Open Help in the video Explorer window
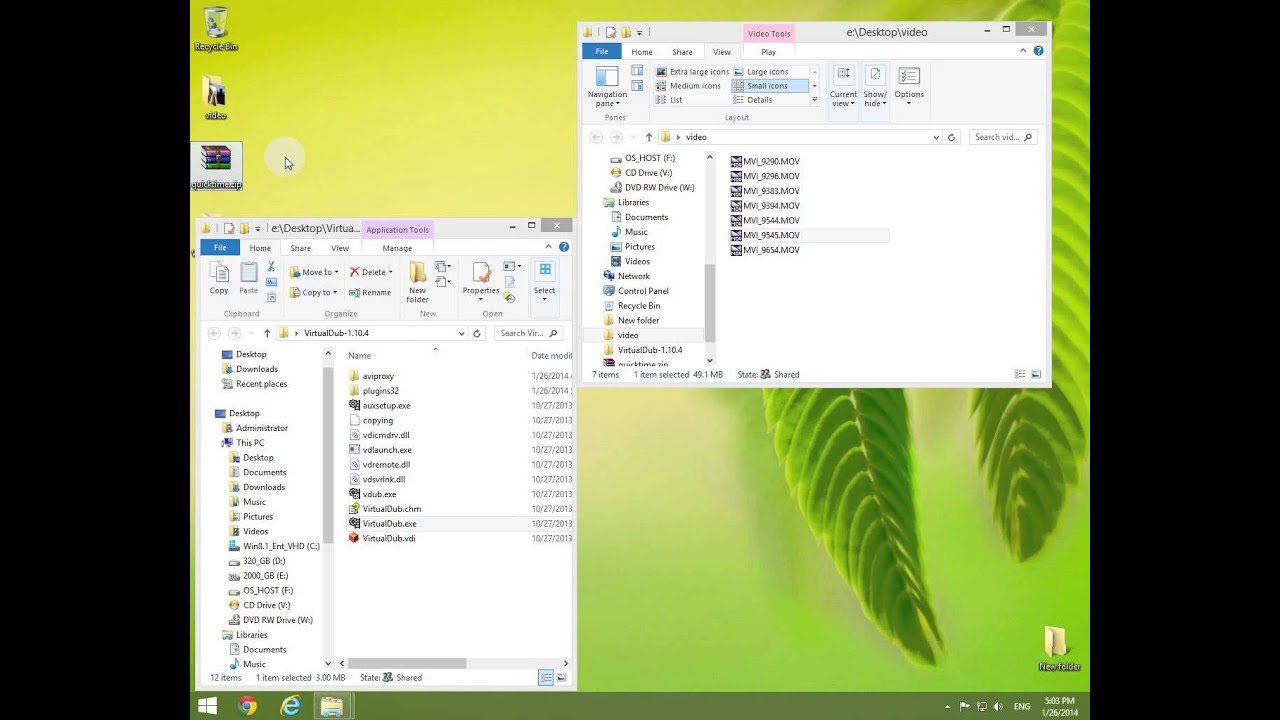This screenshot has height=720, width=1280. pos(1040,51)
